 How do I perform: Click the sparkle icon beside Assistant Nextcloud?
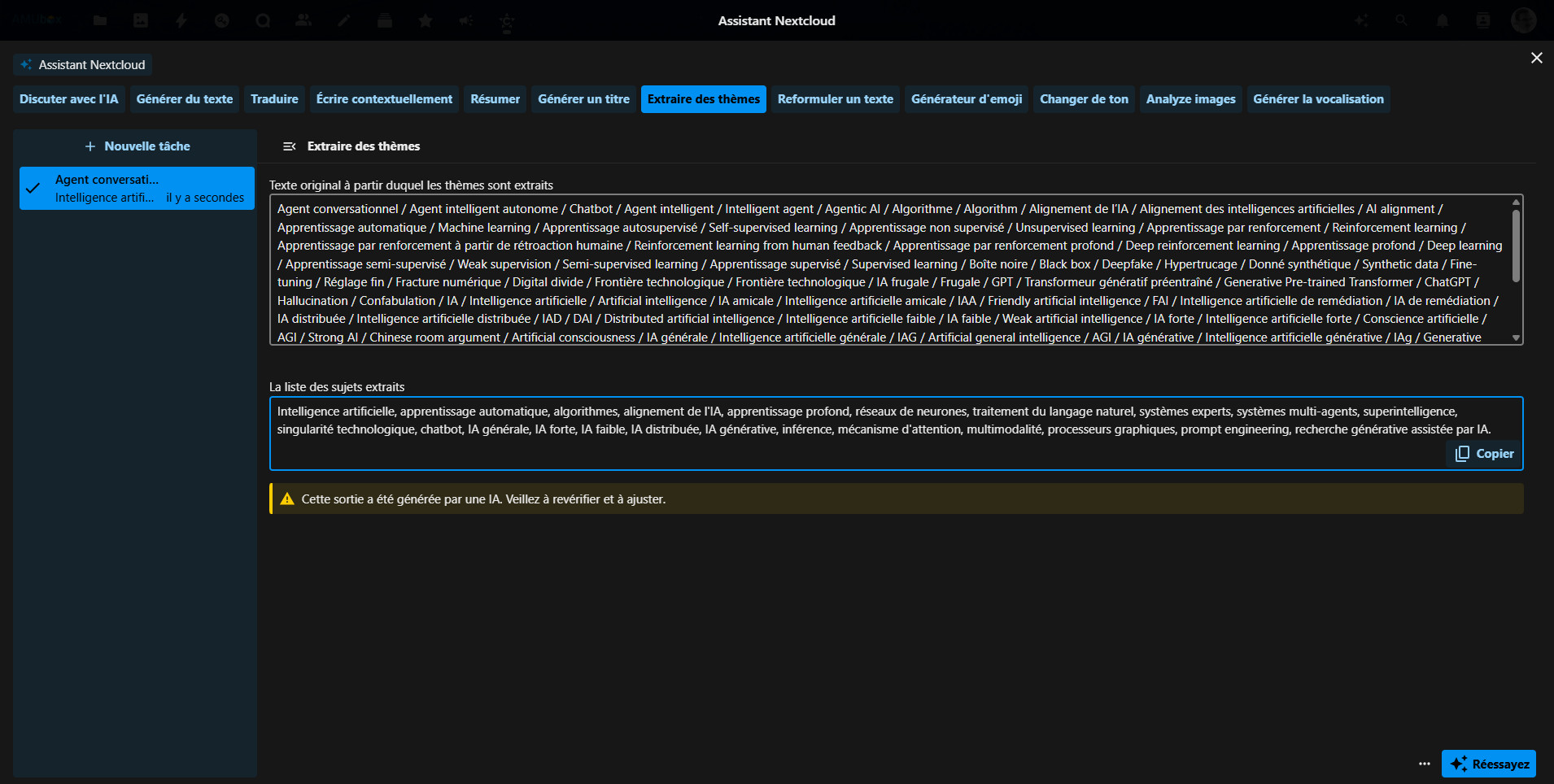(x=26, y=65)
